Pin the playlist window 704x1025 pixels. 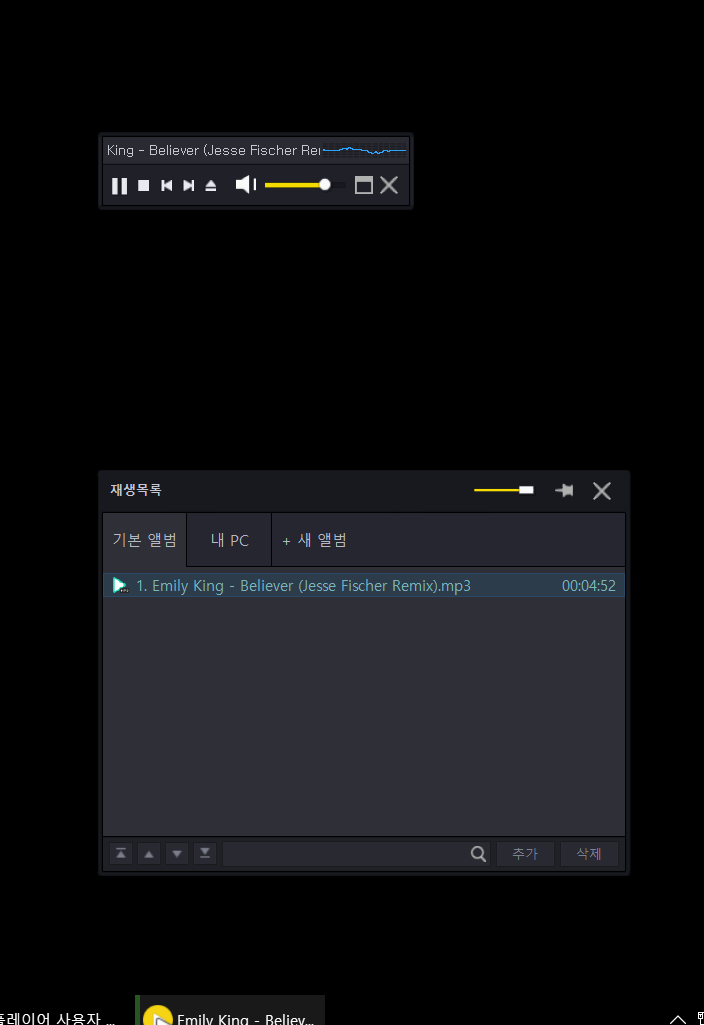[564, 490]
